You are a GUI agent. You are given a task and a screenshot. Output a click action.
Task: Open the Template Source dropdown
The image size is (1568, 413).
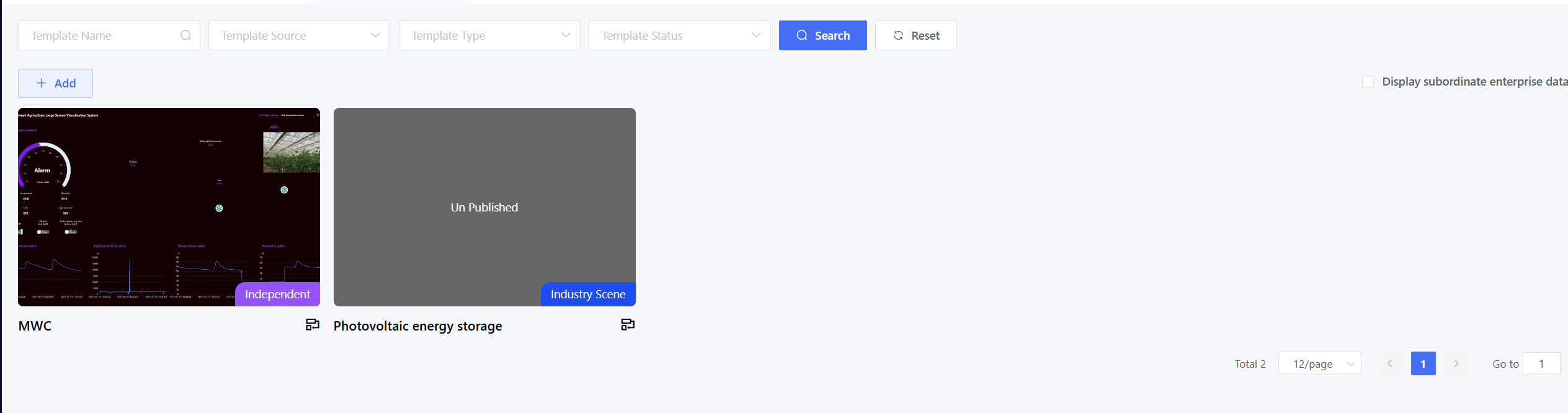point(299,35)
